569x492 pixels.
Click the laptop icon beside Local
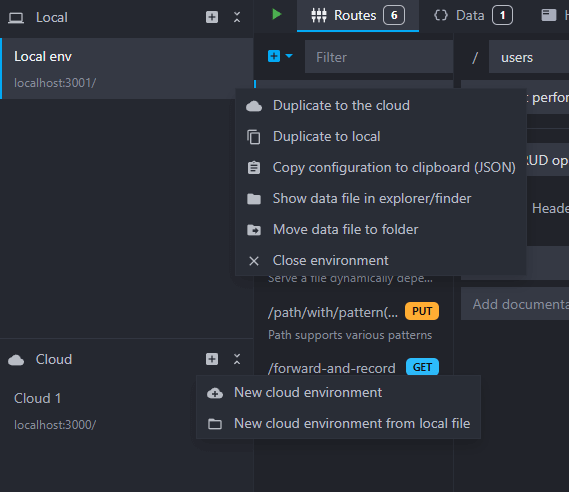16,18
